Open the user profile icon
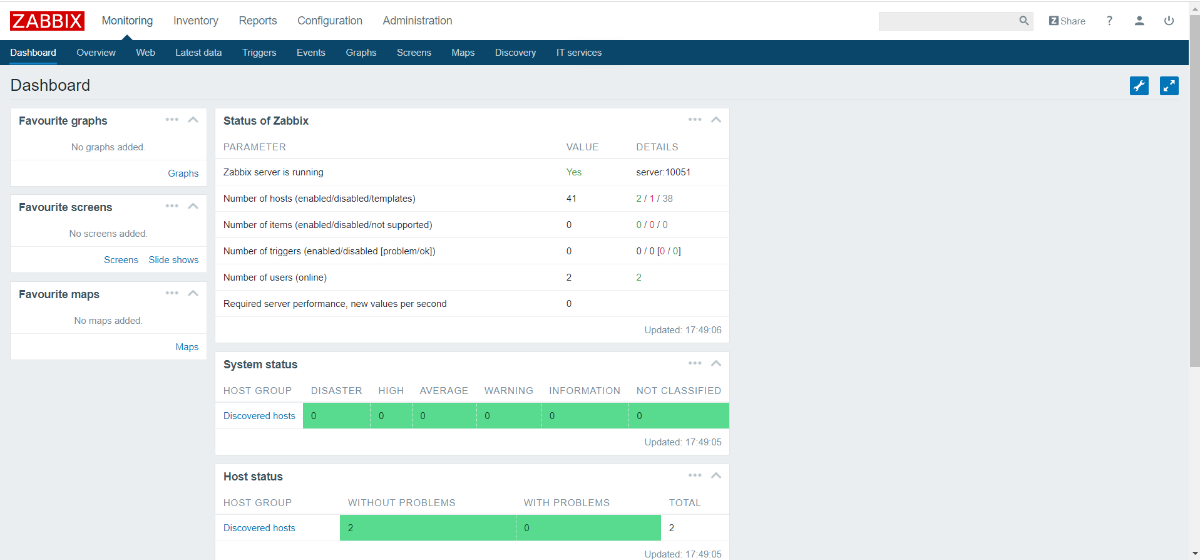 click(1139, 21)
